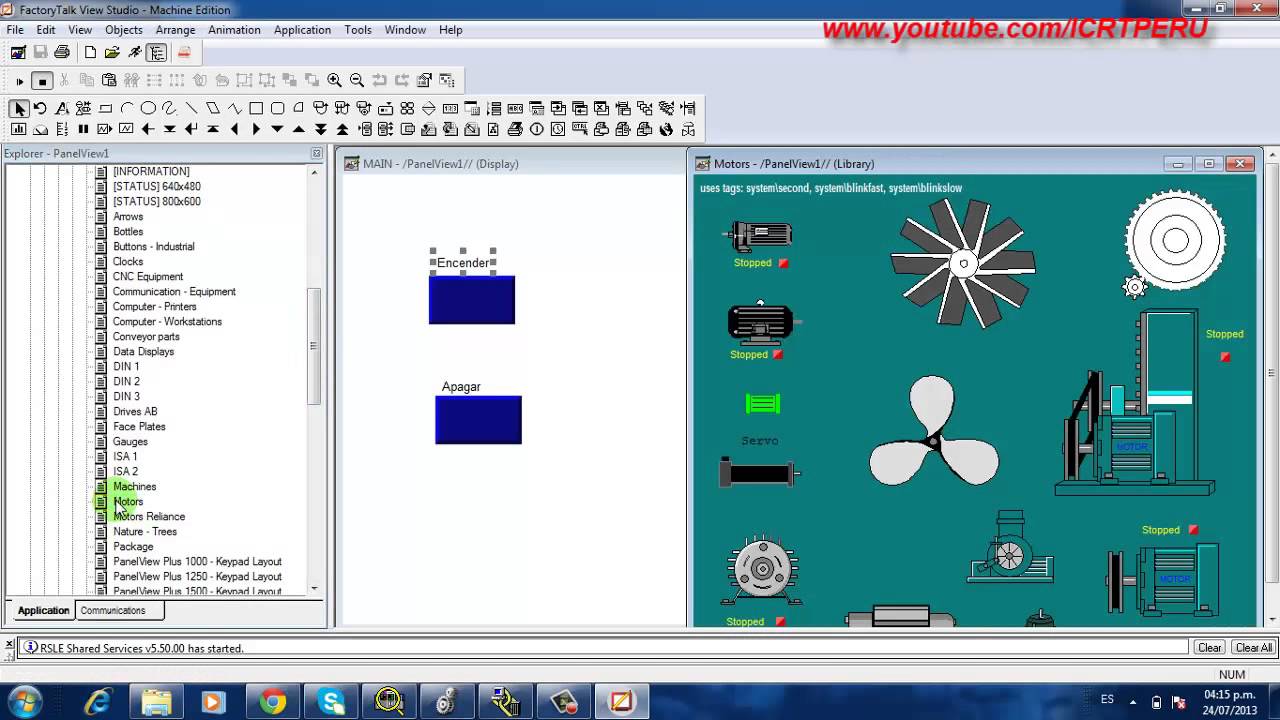Open the Tools menu
The image size is (1280, 720).
[358, 30]
